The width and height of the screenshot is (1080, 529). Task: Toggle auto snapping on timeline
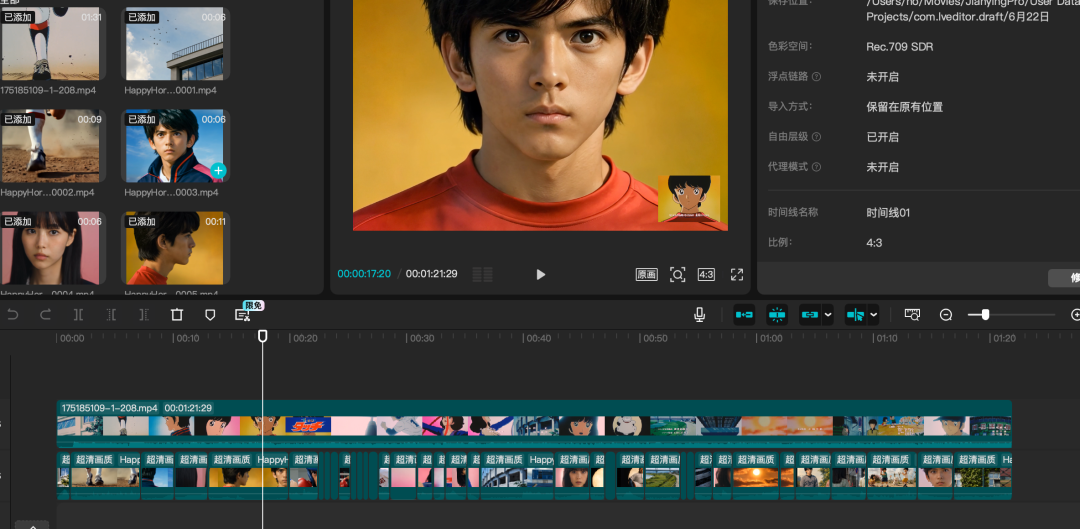pyautogui.click(x=777, y=315)
